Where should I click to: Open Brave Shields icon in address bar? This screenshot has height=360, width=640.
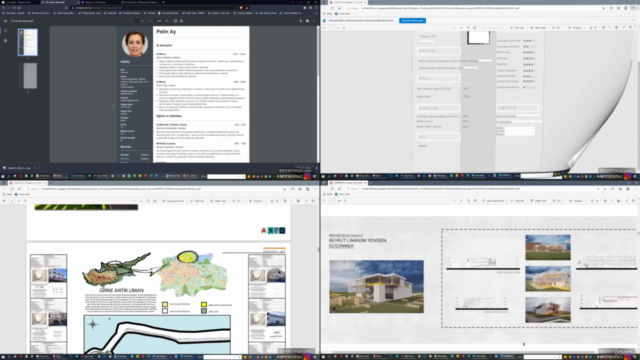[241, 8]
